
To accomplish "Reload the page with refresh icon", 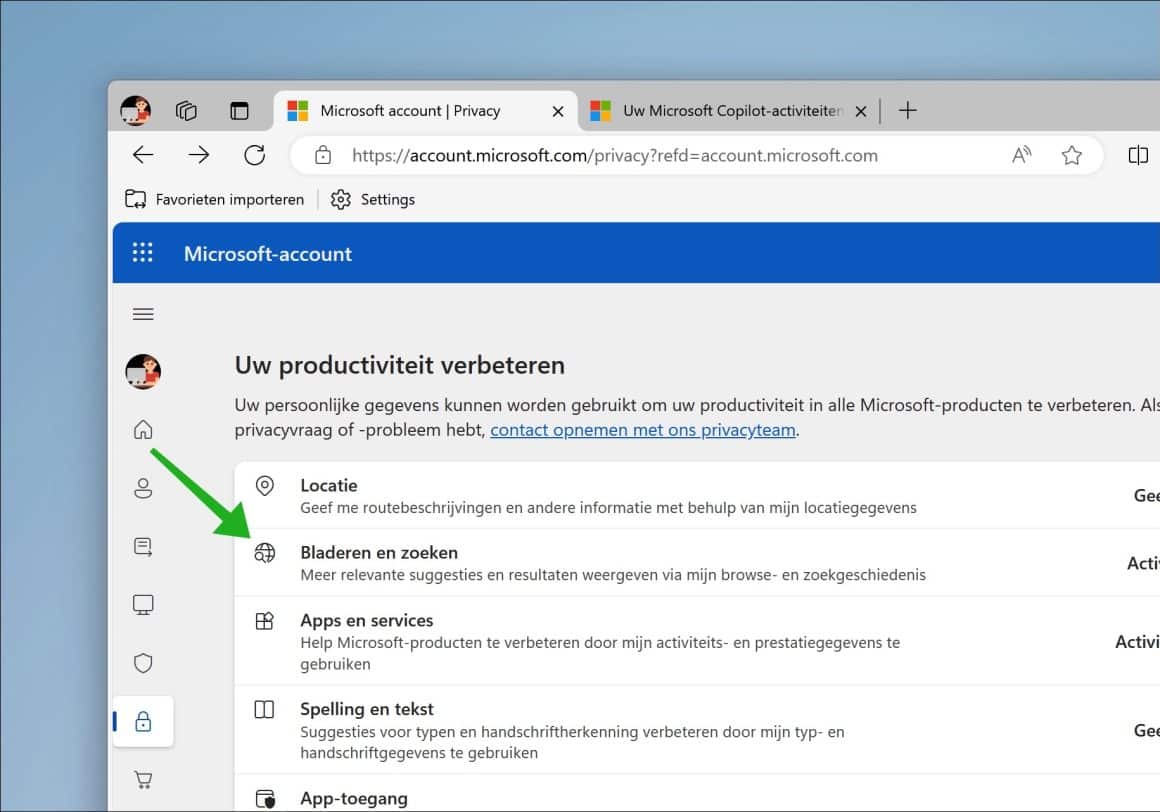I will 254,155.
